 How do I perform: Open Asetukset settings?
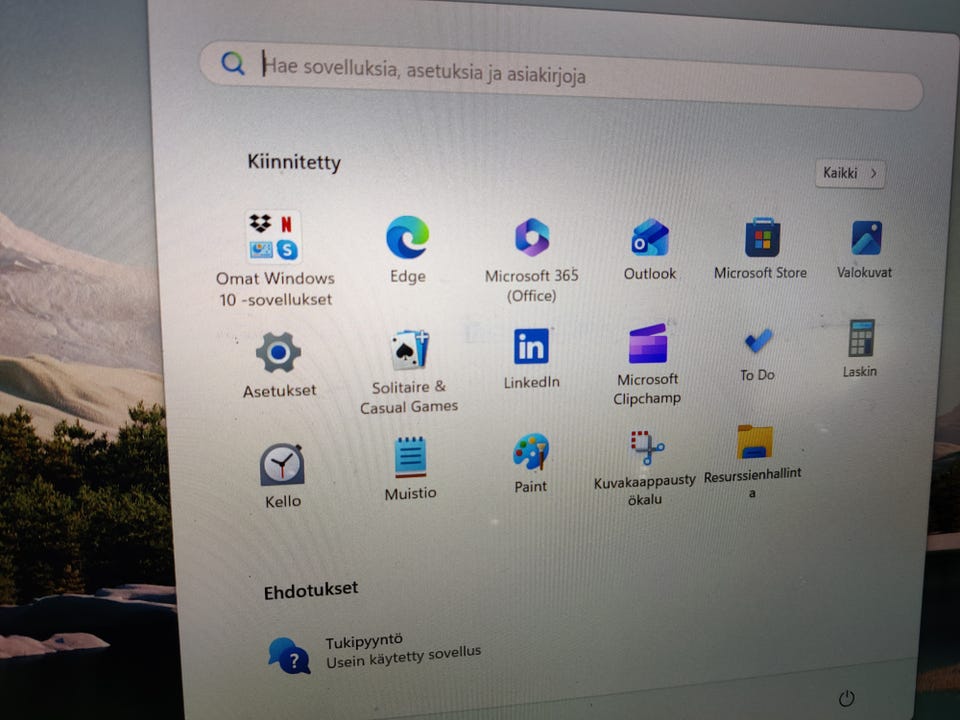[x=279, y=366]
